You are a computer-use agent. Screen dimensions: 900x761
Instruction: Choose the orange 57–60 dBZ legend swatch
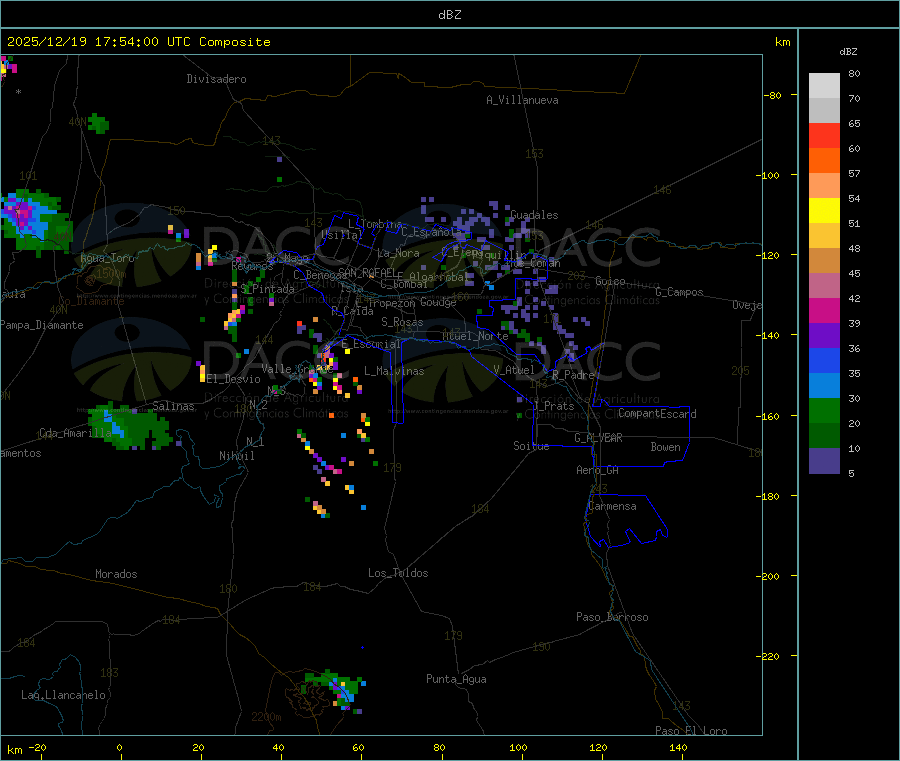[x=824, y=161]
